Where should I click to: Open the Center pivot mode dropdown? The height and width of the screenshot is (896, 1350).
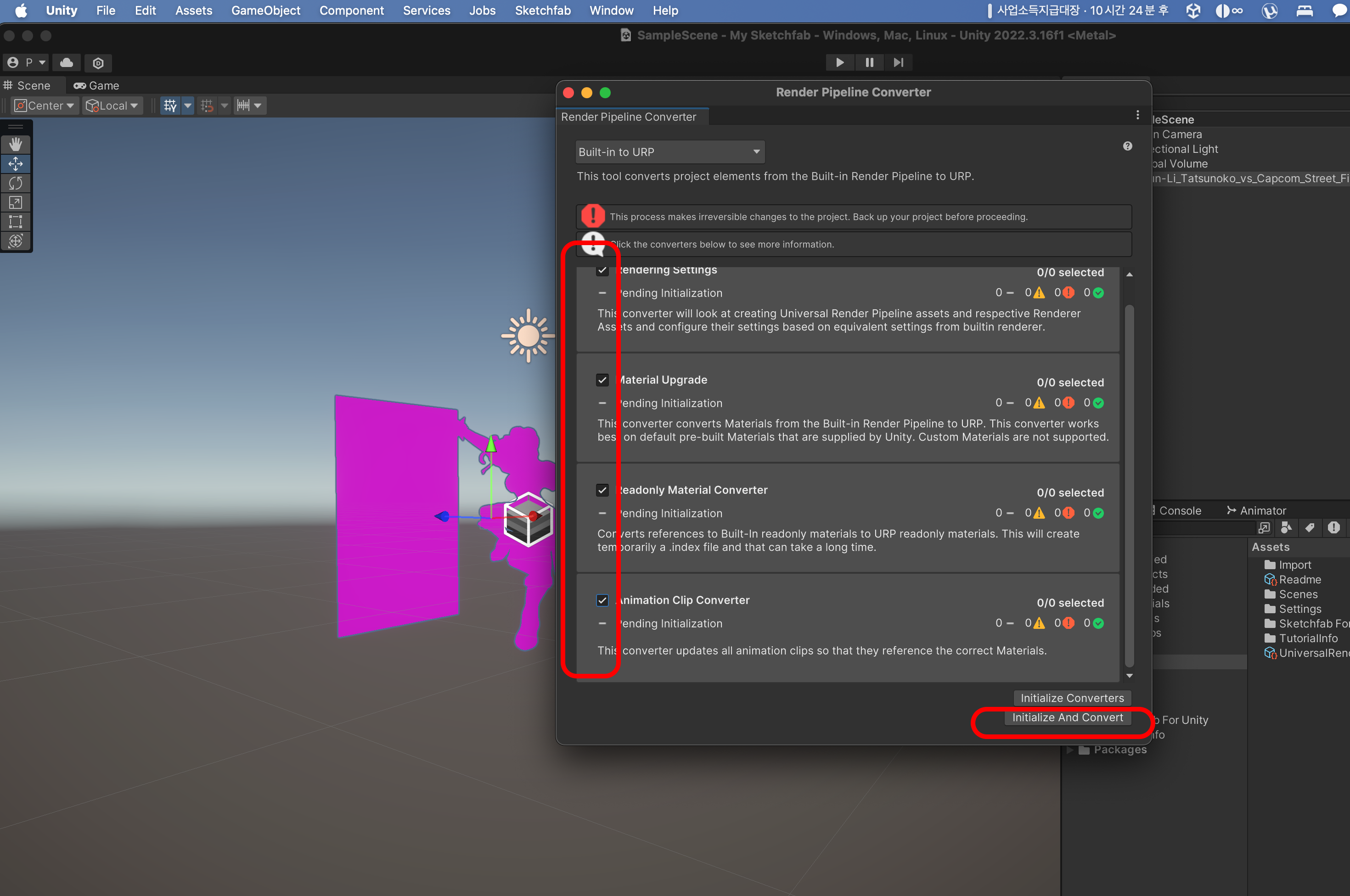pos(45,106)
